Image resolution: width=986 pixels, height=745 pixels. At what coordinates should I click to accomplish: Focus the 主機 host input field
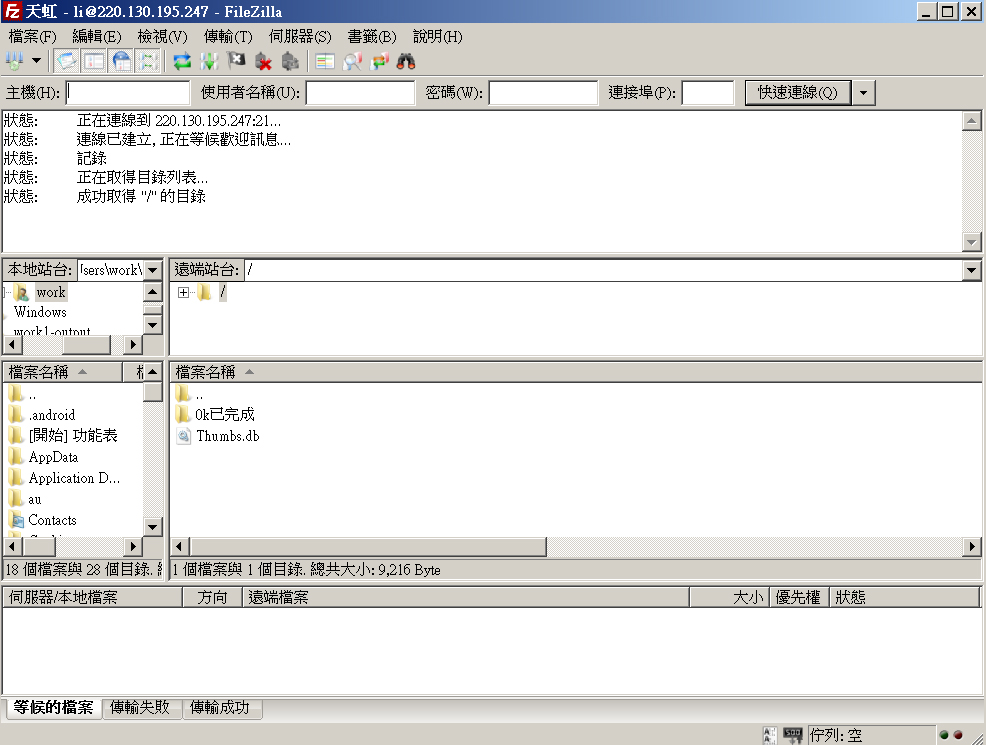tap(128, 92)
